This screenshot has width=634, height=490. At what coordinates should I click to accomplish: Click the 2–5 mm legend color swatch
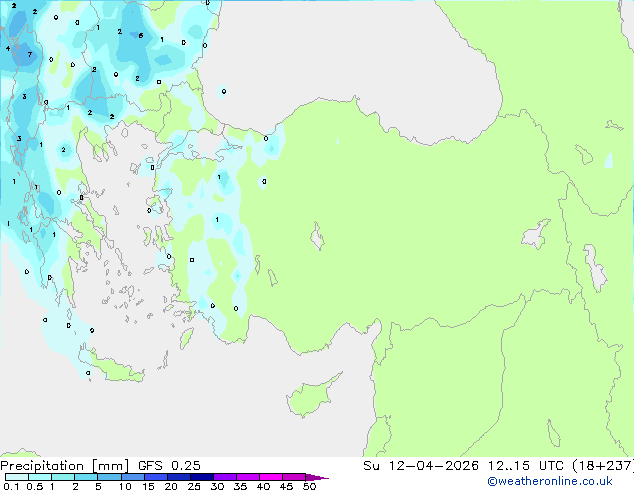click(86, 477)
